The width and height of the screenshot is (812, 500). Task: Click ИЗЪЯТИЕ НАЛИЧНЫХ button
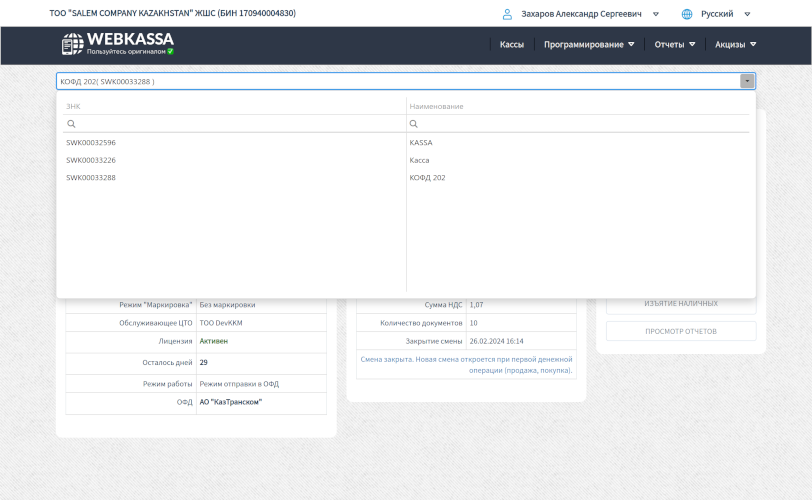coord(681,304)
